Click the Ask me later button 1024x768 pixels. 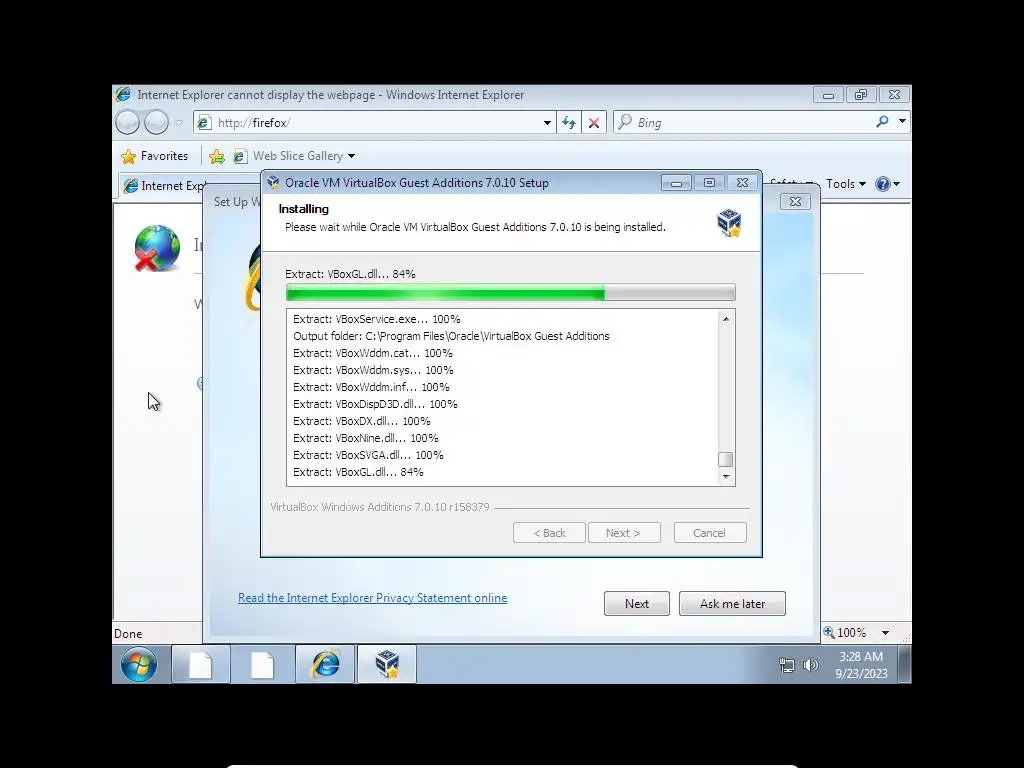pyautogui.click(x=732, y=603)
